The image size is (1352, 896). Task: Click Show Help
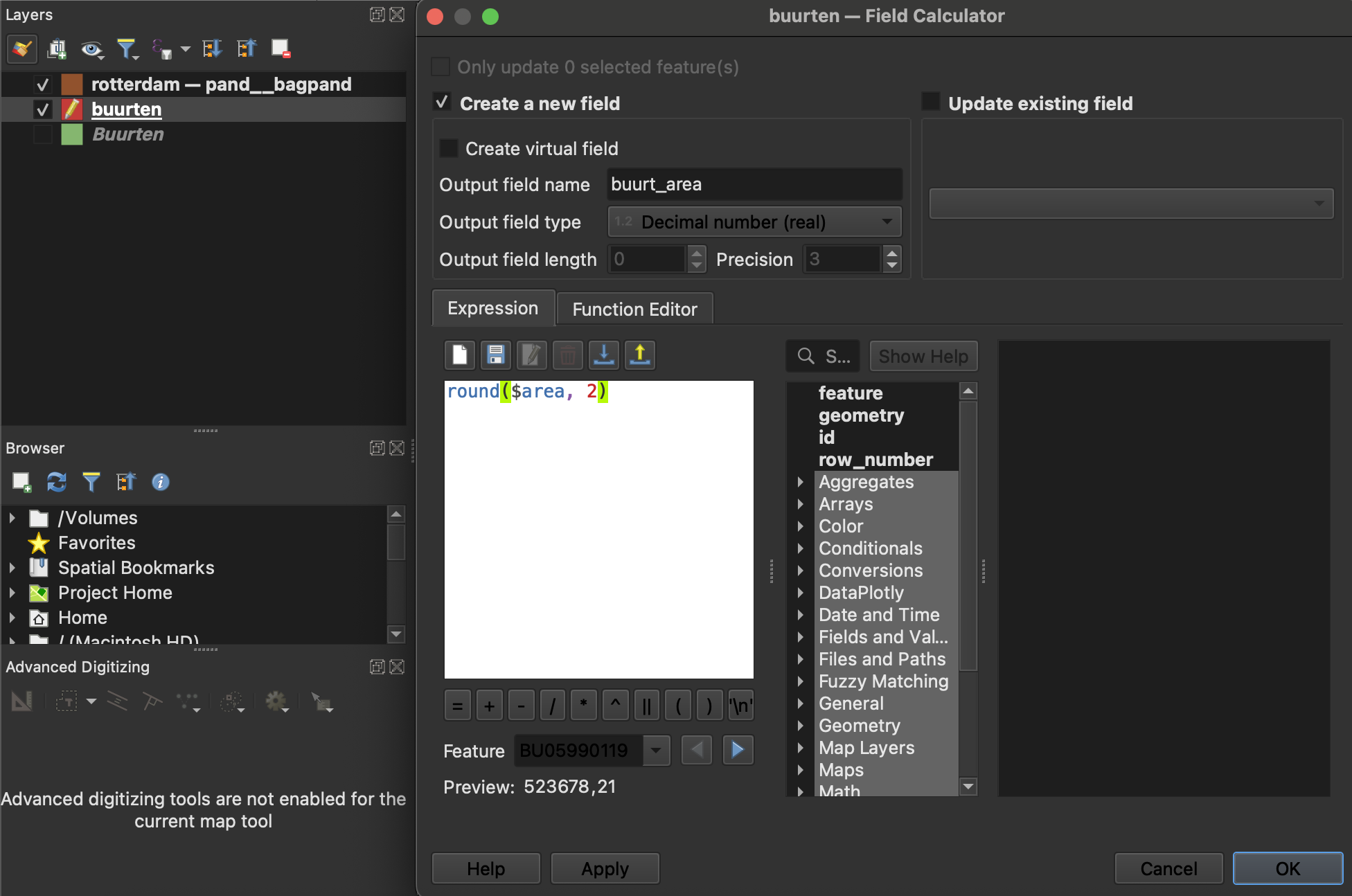point(923,356)
